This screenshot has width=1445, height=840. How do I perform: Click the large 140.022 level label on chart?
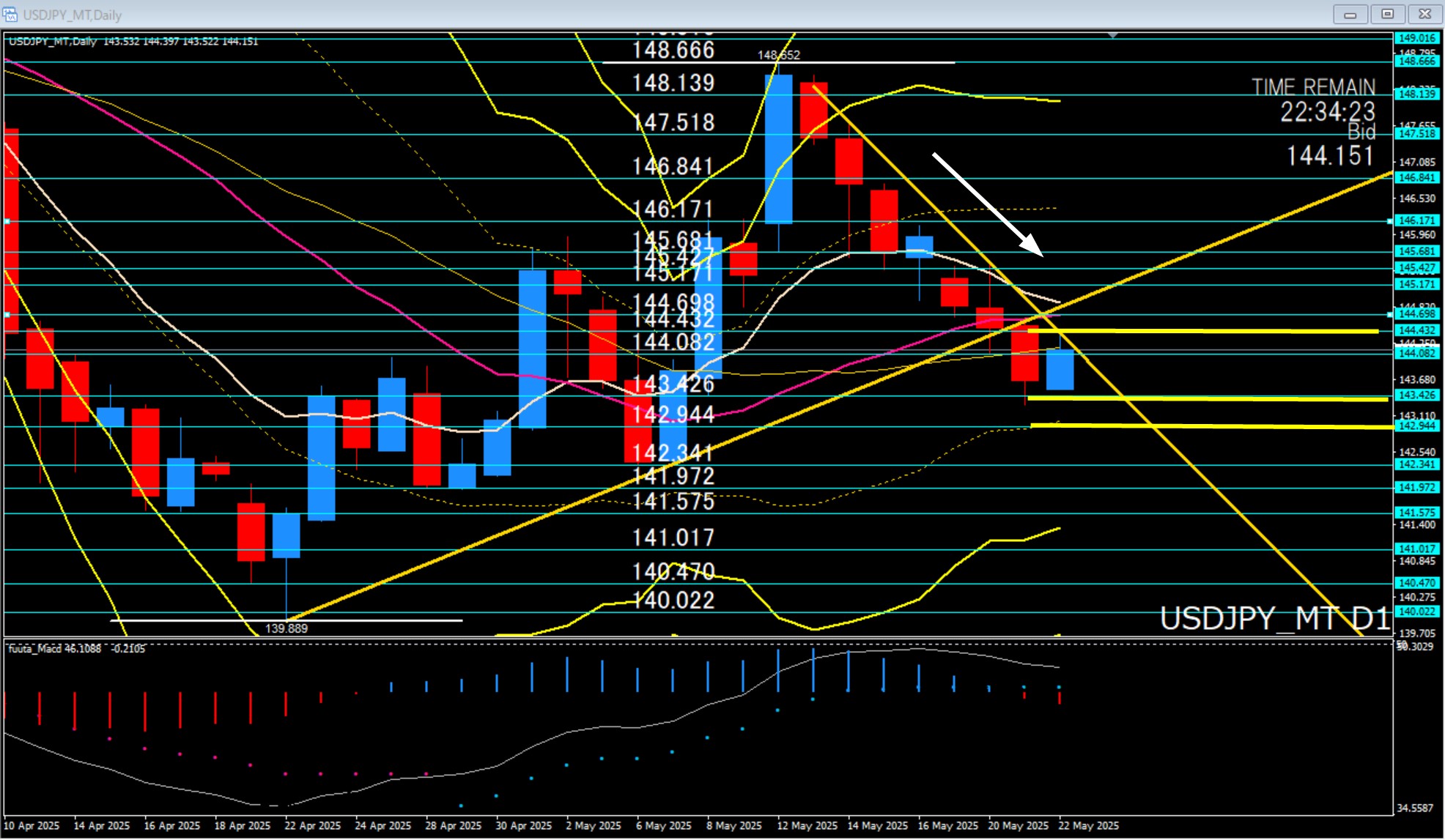[673, 601]
